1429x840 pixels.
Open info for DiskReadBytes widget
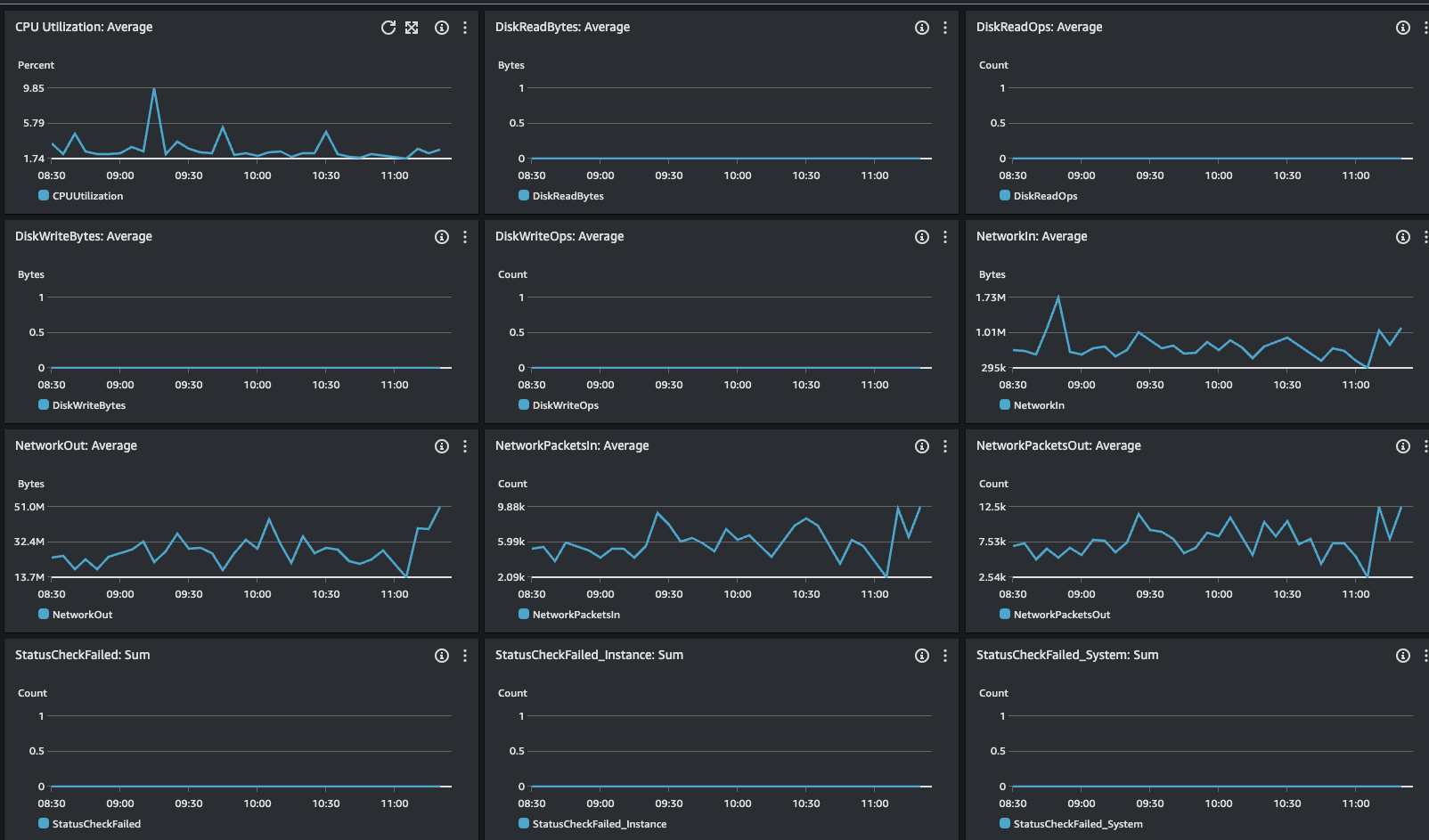922,28
